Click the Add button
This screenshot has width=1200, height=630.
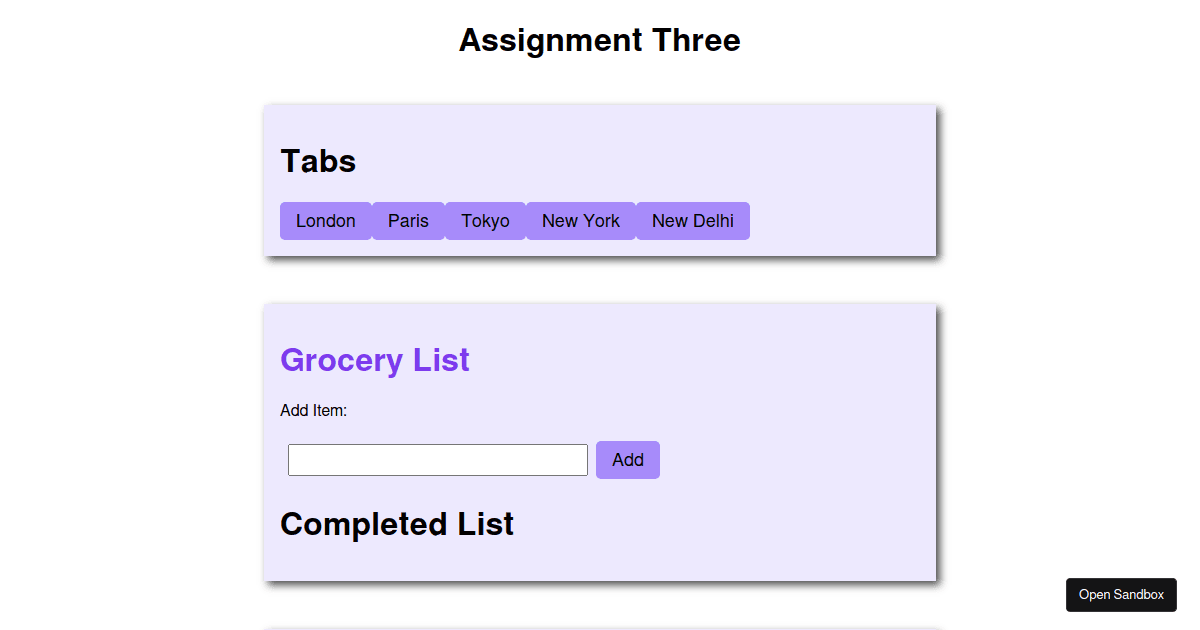tap(627, 459)
